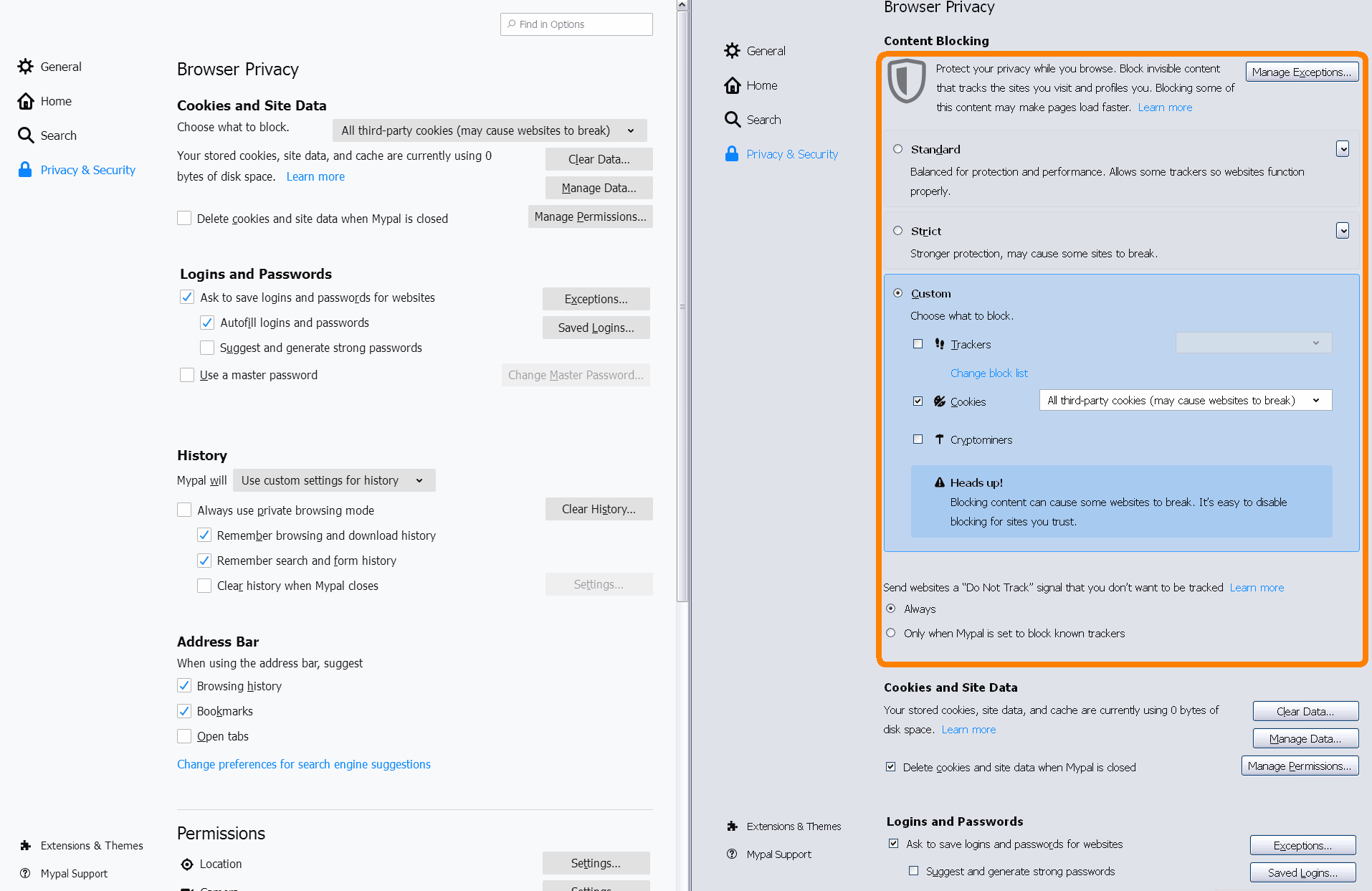Viewport: 1372px width, 891px height.
Task: Expand the Standard blocking details arrow
Action: click(1343, 149)
